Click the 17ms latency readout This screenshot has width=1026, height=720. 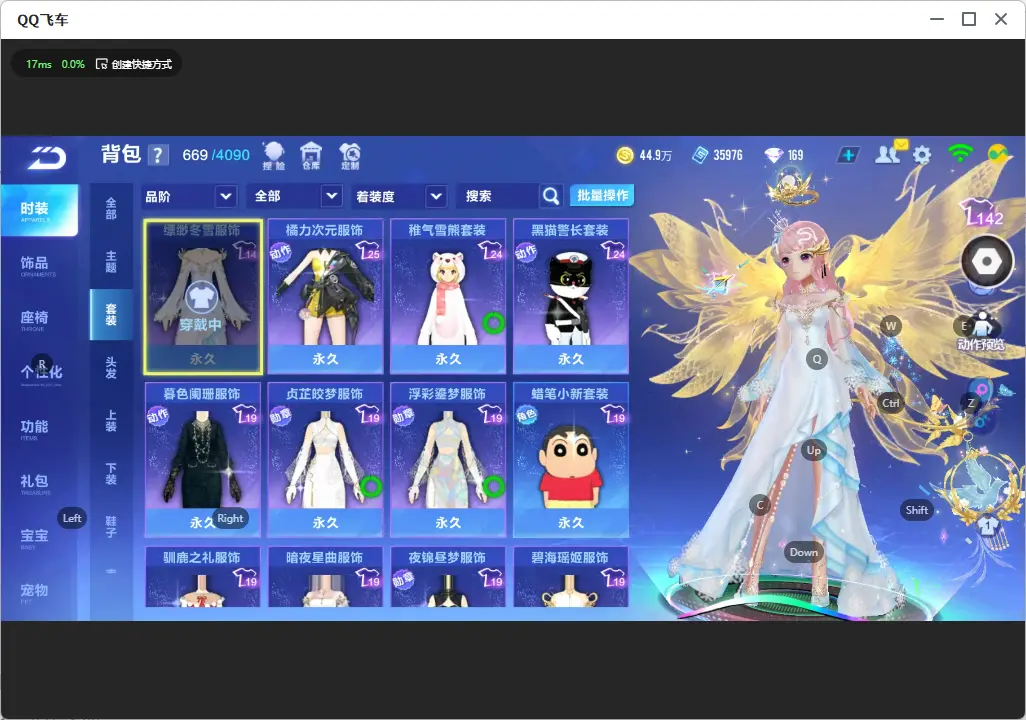click(x=39, y=64)
